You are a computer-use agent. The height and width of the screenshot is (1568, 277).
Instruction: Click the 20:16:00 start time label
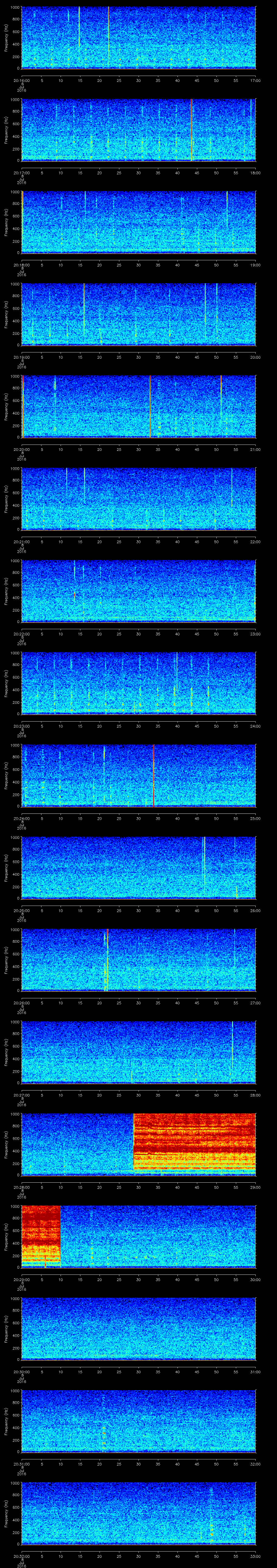pos(21,80)
